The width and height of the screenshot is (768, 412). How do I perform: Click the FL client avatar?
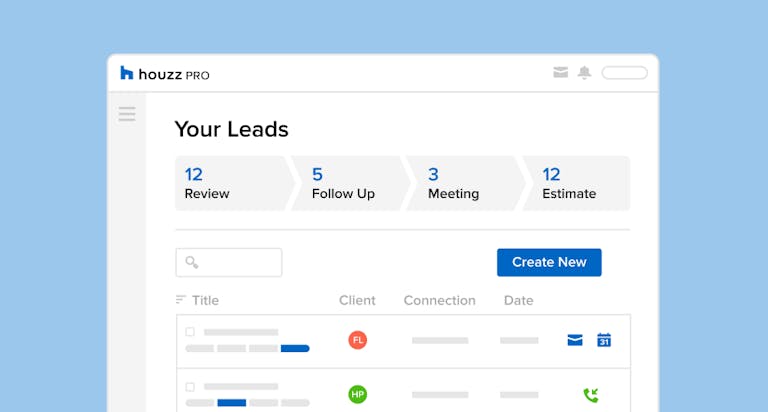358,340
